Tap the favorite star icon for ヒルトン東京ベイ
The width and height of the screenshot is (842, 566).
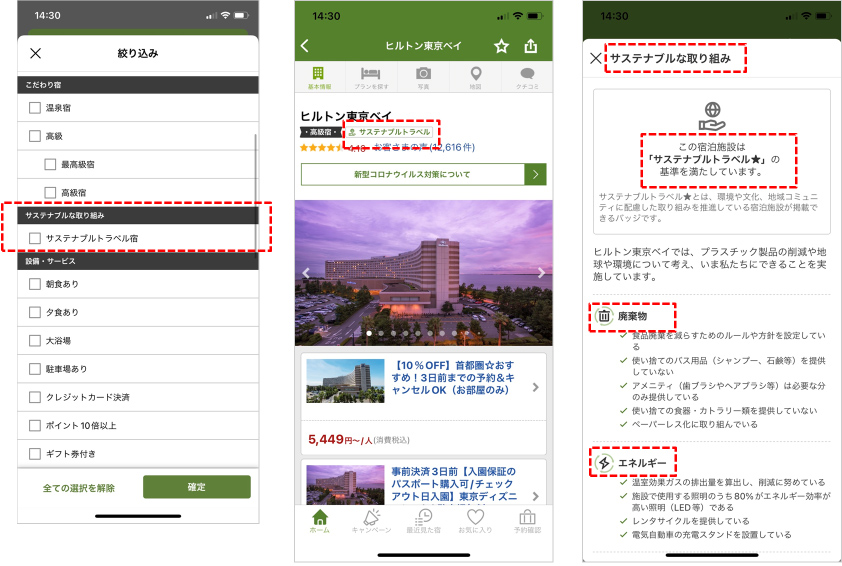(x=501, y=46)
